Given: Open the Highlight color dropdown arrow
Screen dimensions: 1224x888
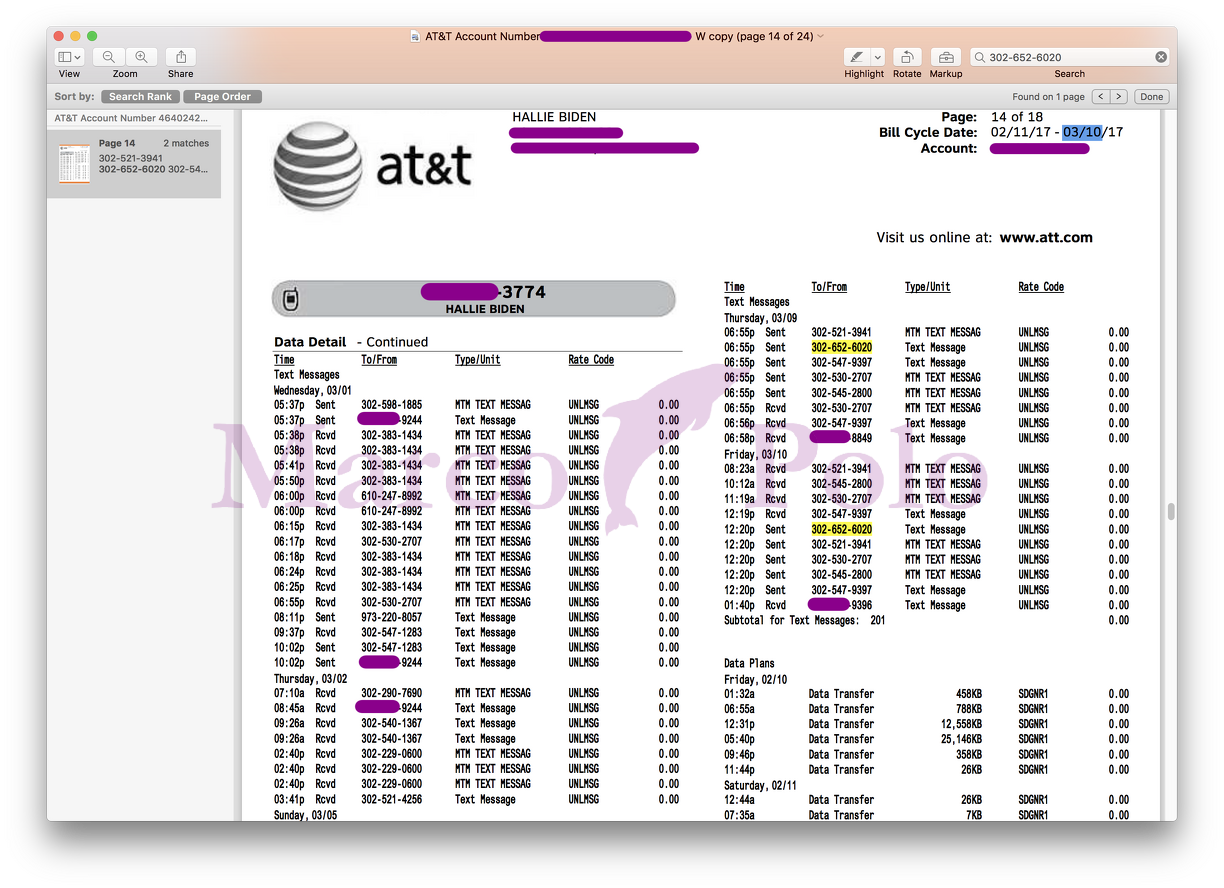Looking at the screenshot, I should click(878, 57).
